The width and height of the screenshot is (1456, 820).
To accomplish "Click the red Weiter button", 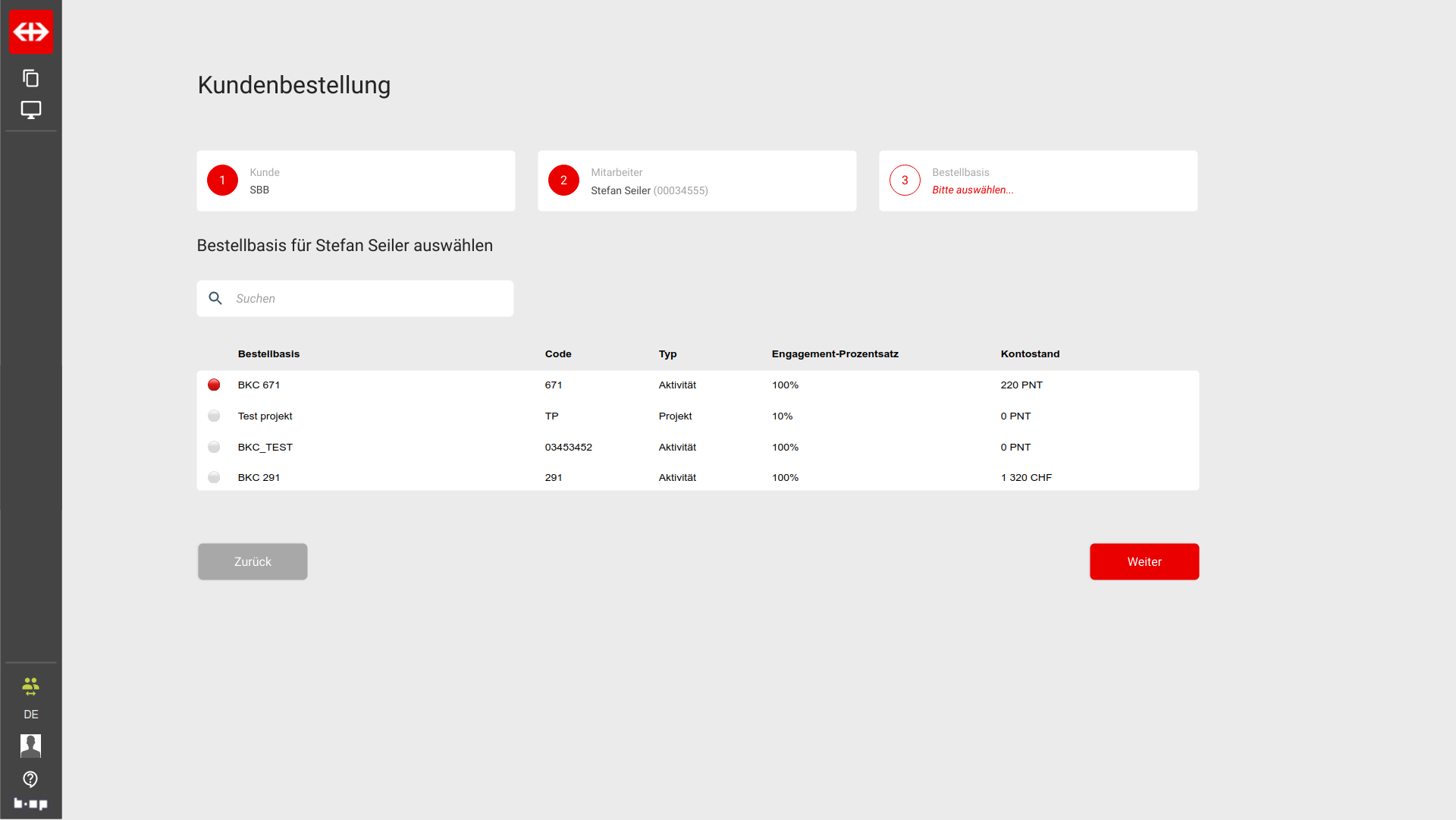I will [x=1144, y=562].
